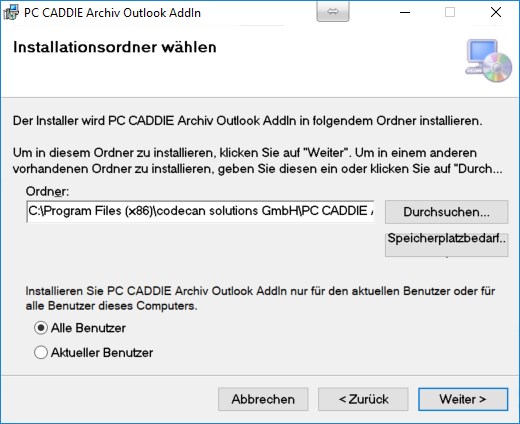This screenshot has width=520, height=424.
Task: Close the installer with the X button
Action: pyautogui.click(x=496, y=12)
